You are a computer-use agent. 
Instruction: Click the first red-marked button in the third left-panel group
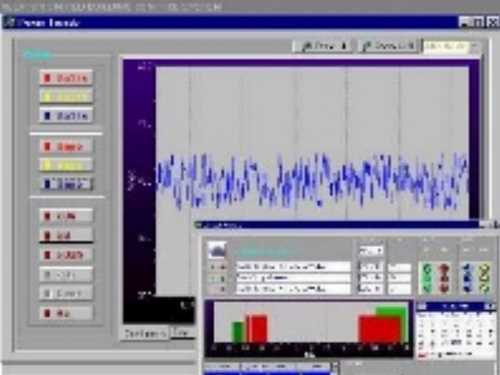tap(66, 216)
